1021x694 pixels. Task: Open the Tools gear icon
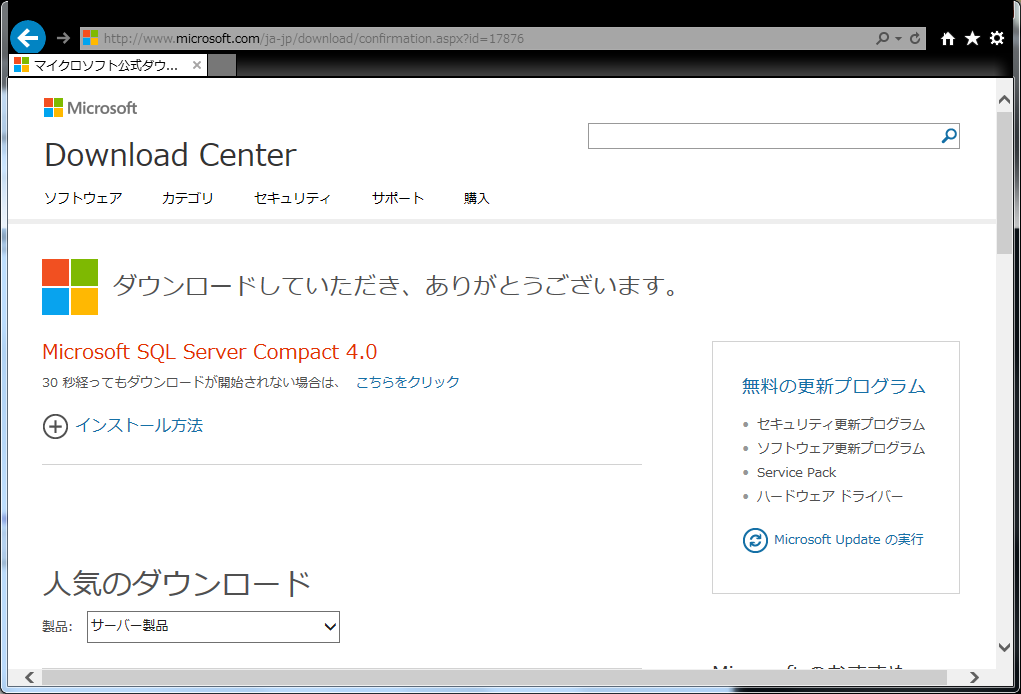996,38
